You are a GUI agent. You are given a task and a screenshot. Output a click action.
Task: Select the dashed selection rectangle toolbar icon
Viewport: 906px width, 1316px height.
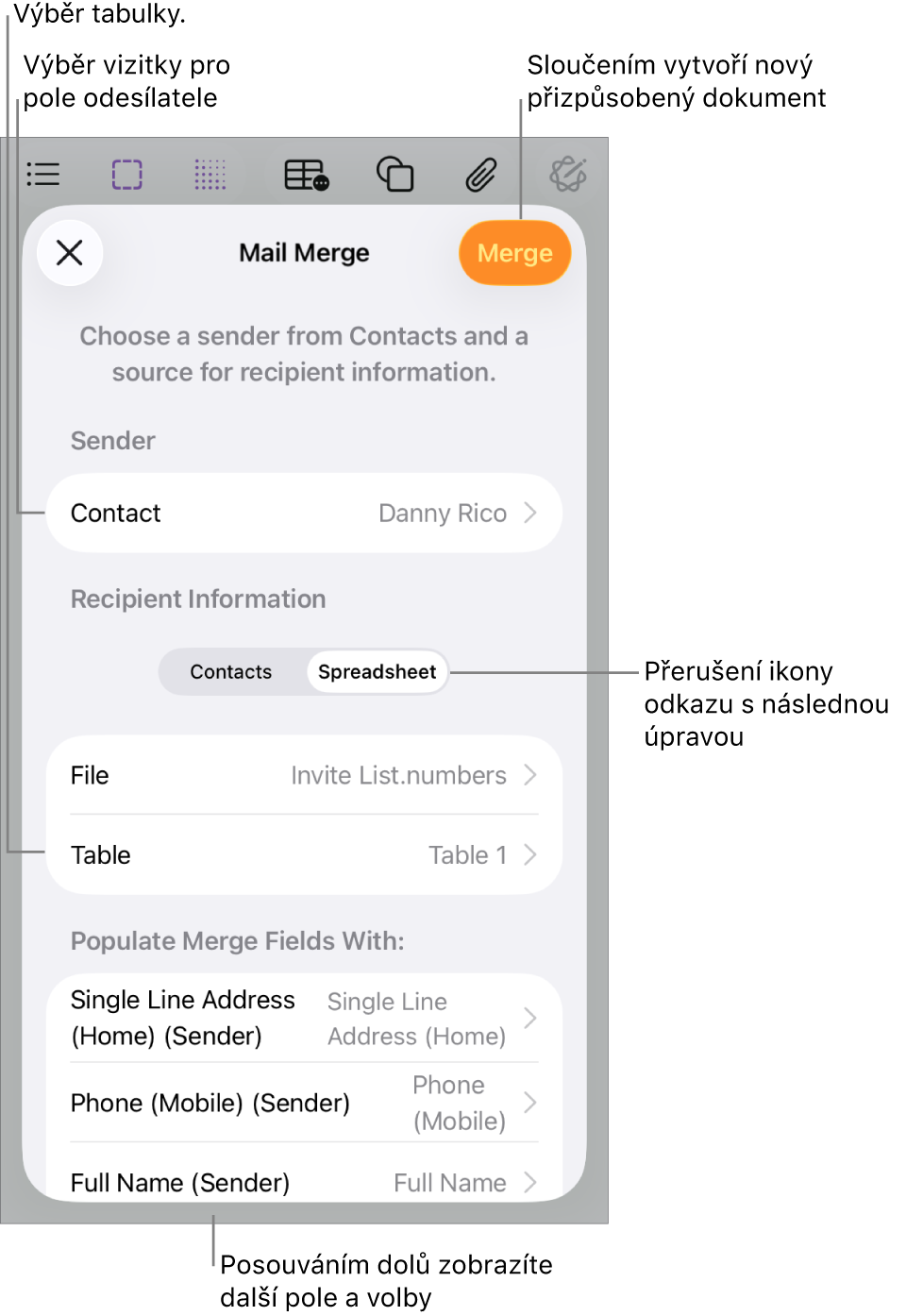126,175
